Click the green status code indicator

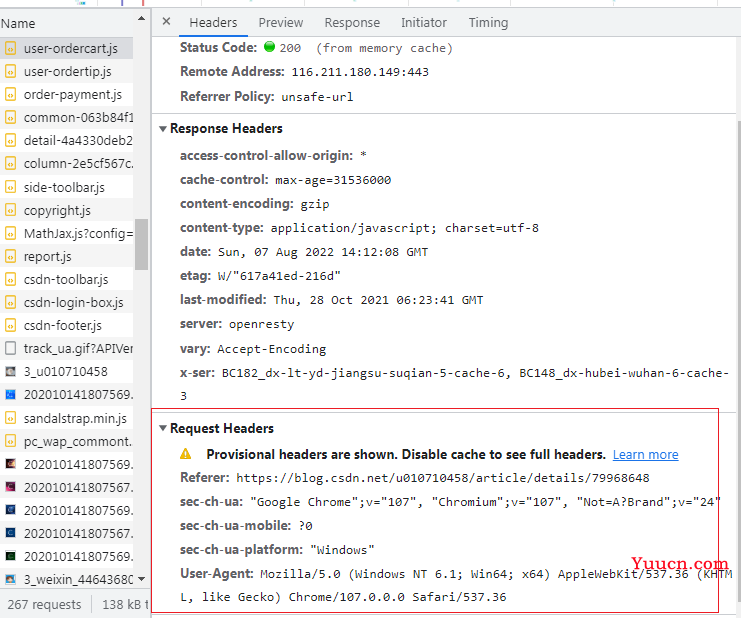[269, 47]
